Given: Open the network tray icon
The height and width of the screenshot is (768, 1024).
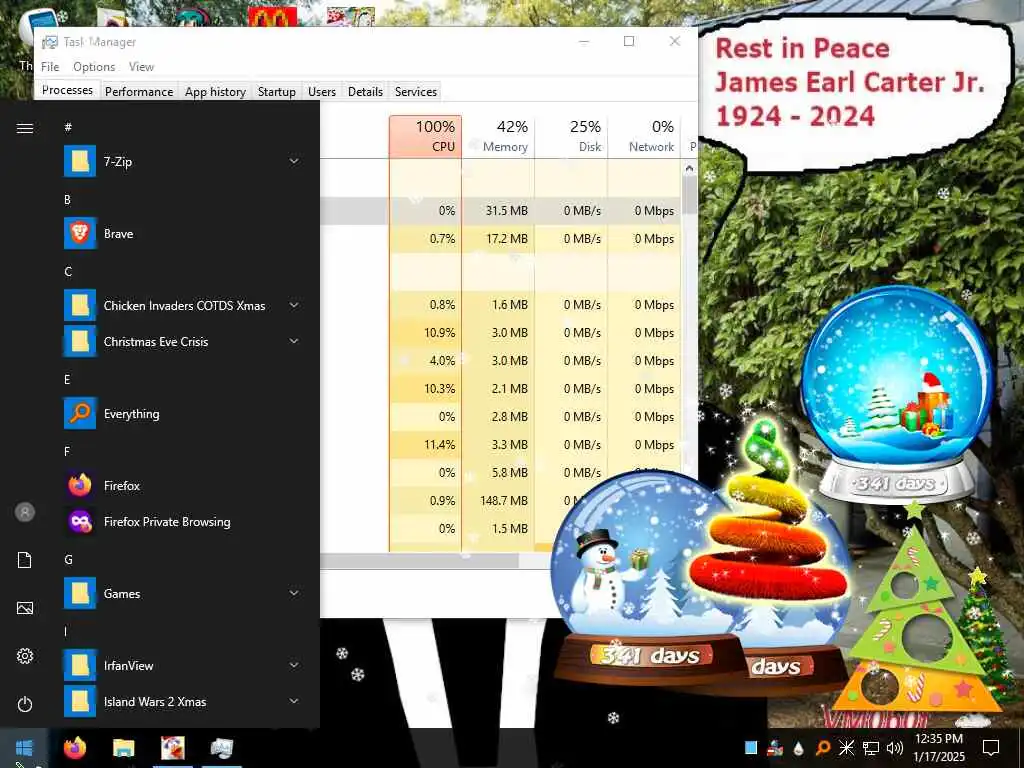Looking at the screenshot, I should 871,748.
